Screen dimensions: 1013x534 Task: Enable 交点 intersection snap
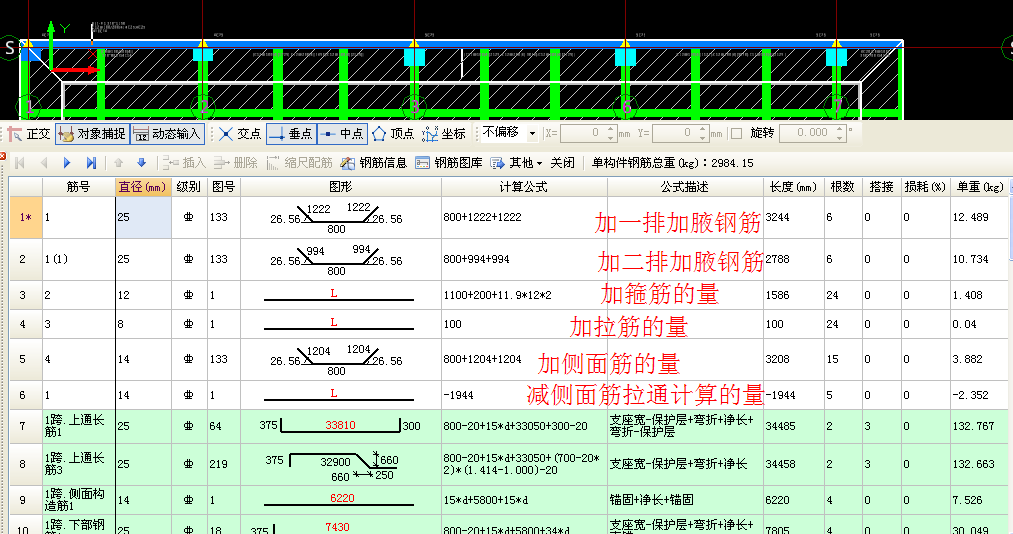[240, 134]
